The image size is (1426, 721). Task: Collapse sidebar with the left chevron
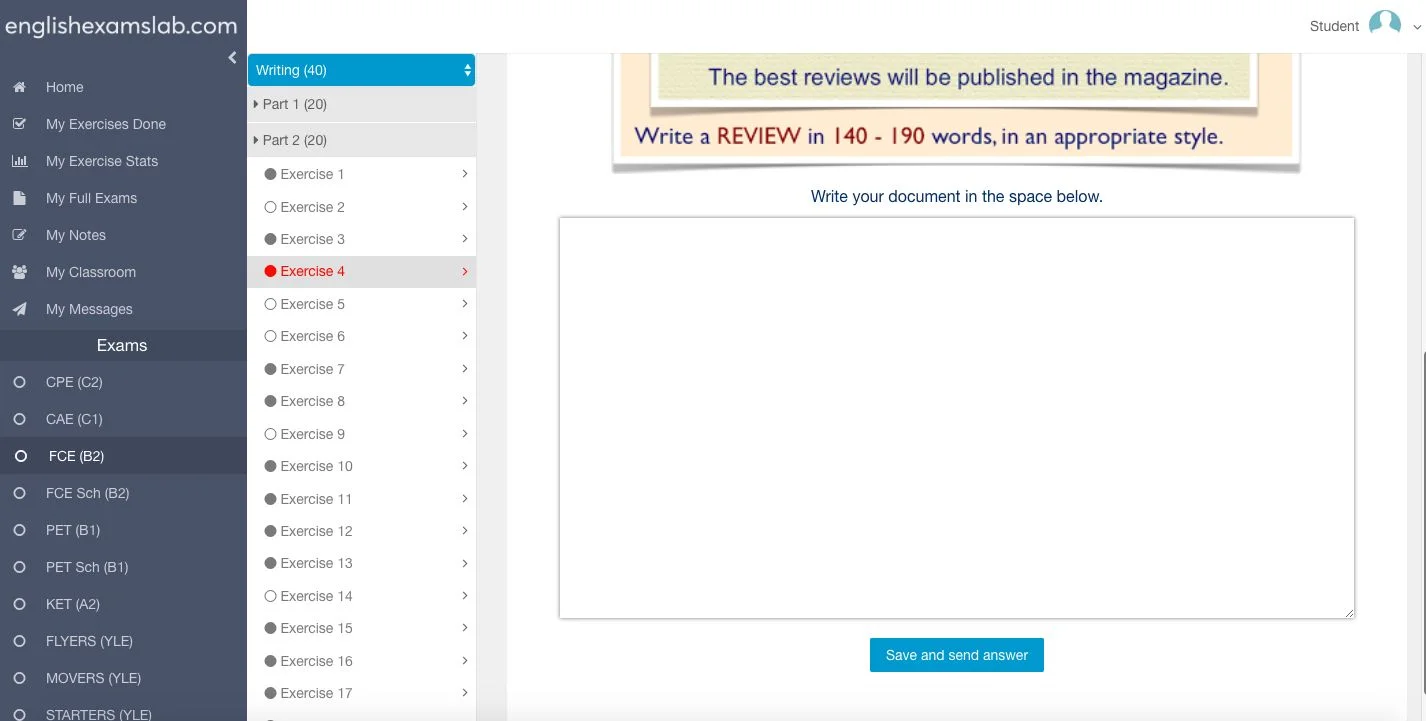pyautogui.click(x=232, y=58)
